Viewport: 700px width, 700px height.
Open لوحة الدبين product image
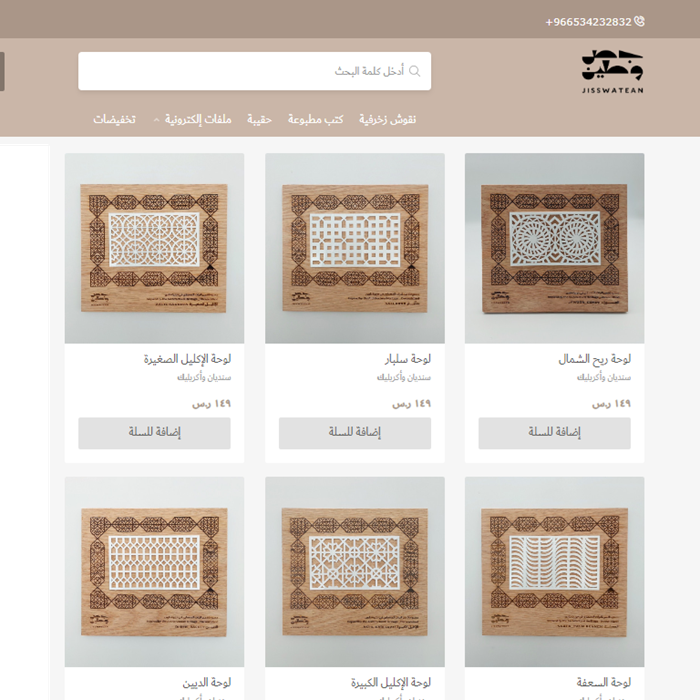(154, 572)
